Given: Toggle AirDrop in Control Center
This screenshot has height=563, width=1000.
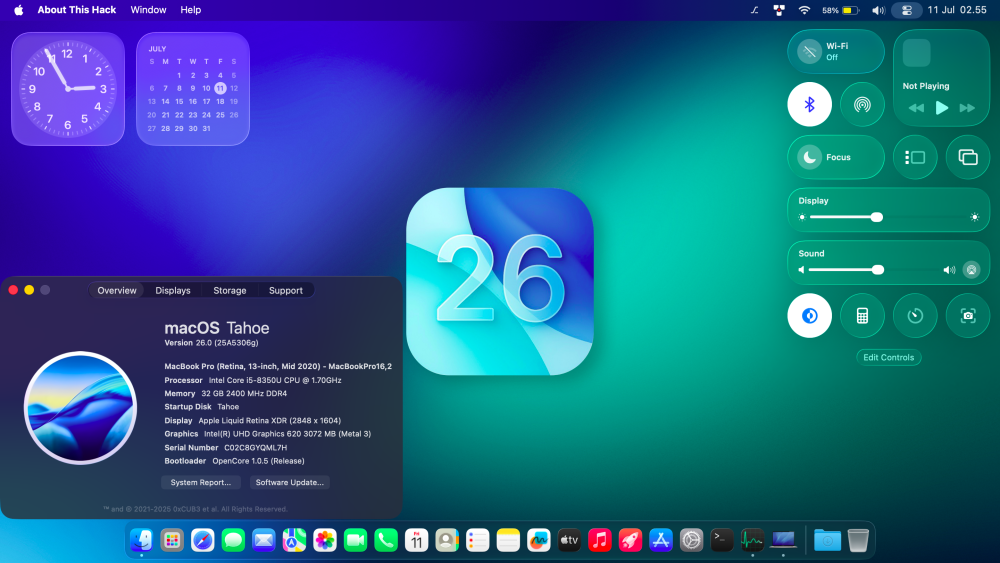Looking at the screenshot, I should pos(862,105).
